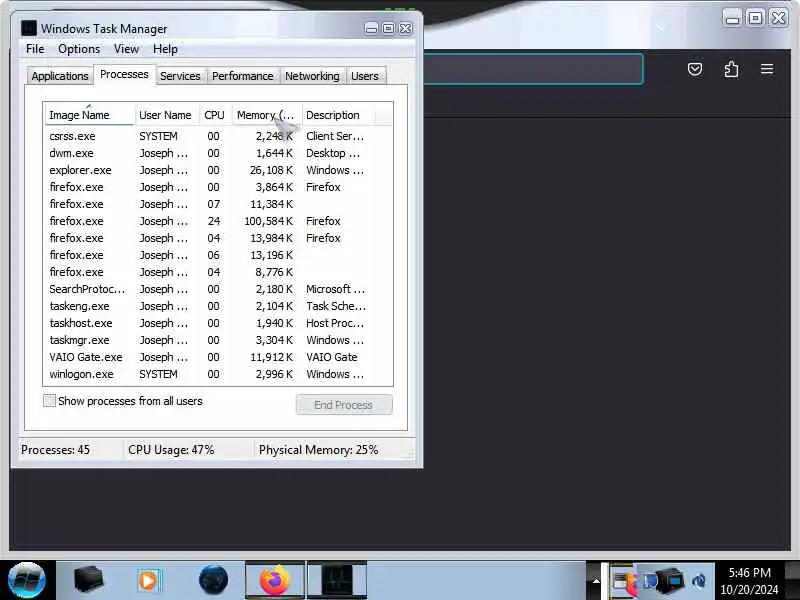Open the View menu
The image size is (800, 600).
pyautogui.click(x=126, y=49)
